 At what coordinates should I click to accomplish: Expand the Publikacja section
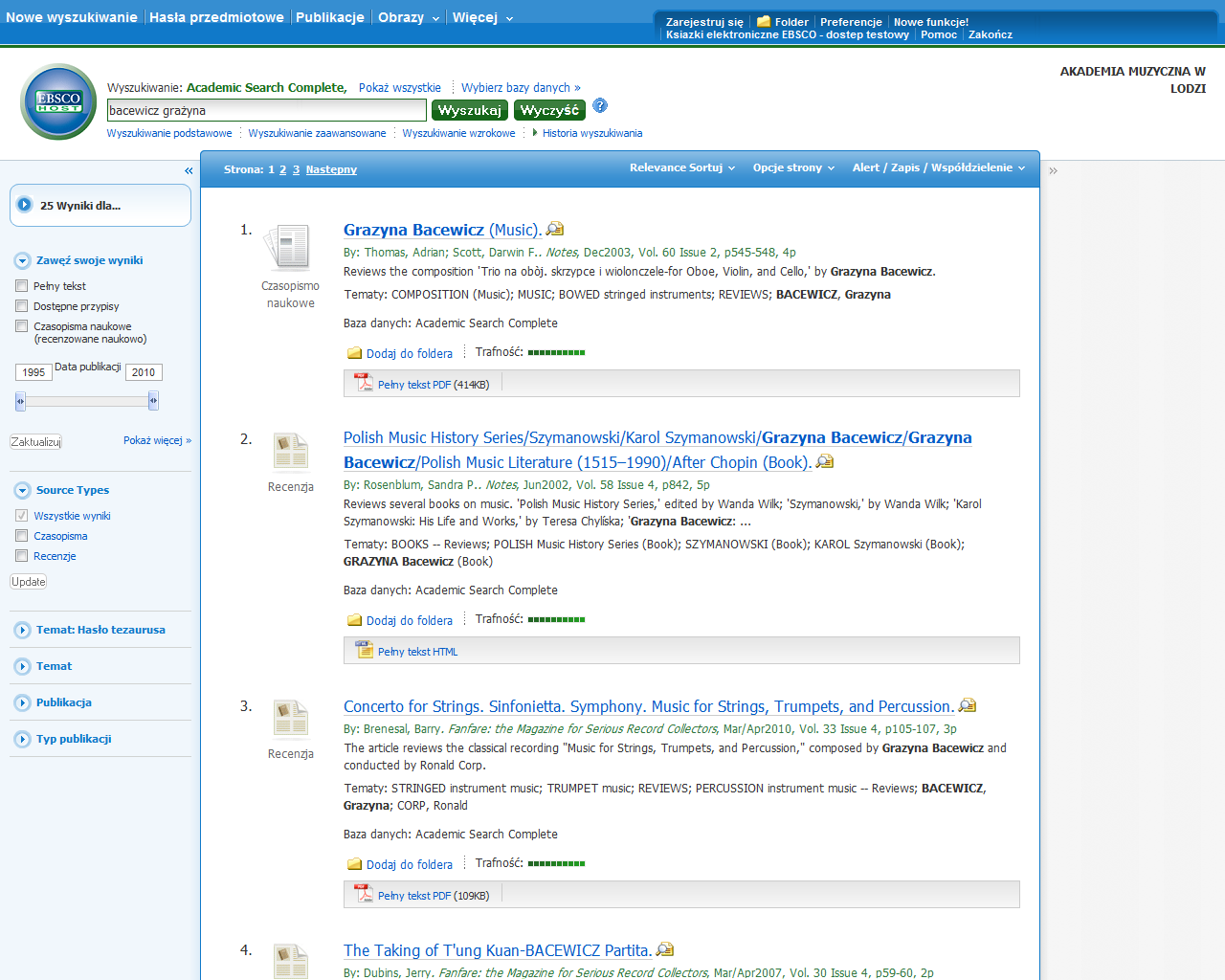pyautogui.click(x=23, y=702)
